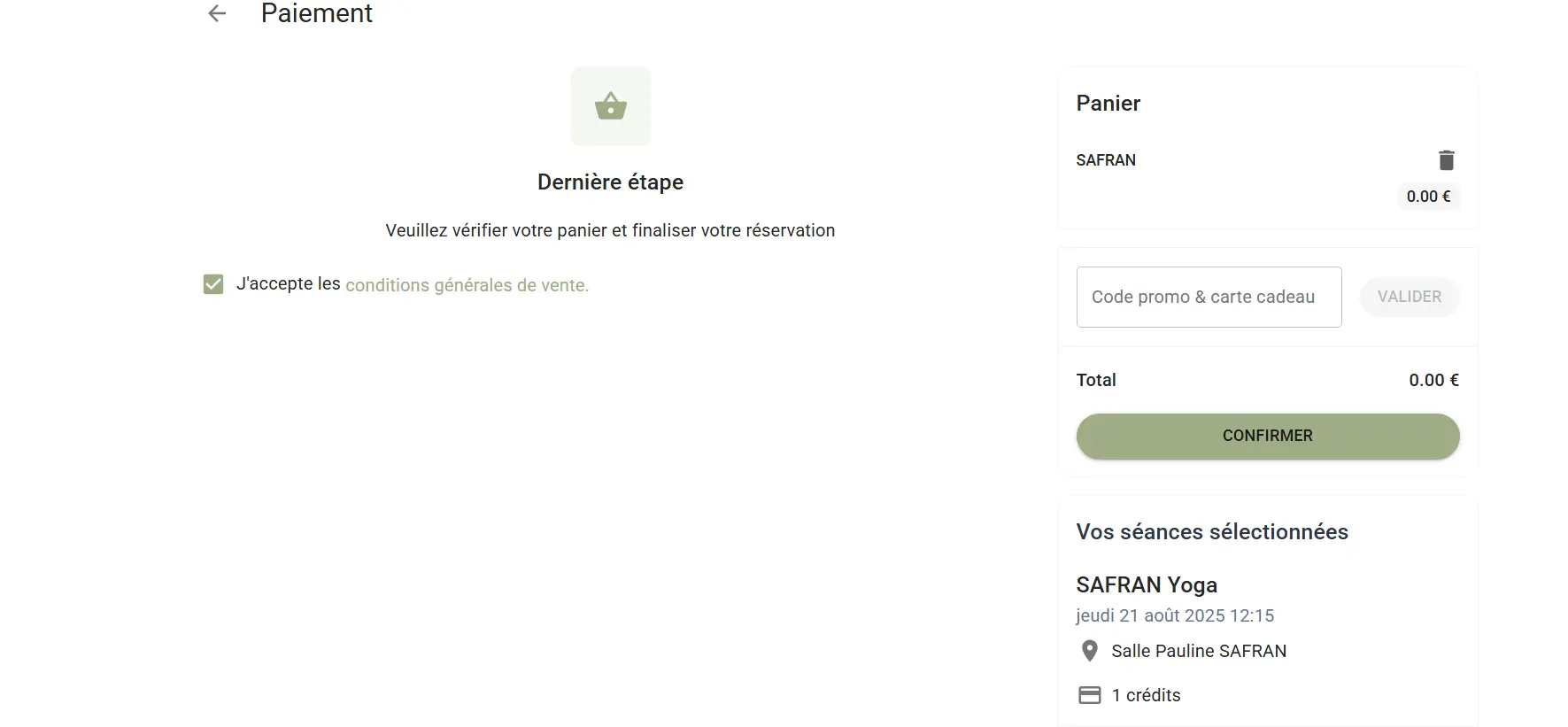The height and width of the screenshot is (727, 1568).
Task: Click the Dernière étape heading
Action: tap(610, 182)
